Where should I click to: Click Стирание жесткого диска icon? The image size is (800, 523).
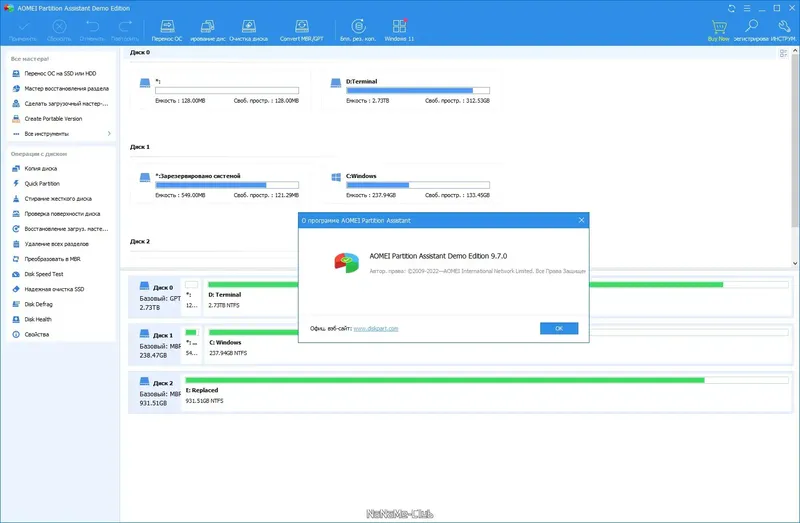pos(16,198)
